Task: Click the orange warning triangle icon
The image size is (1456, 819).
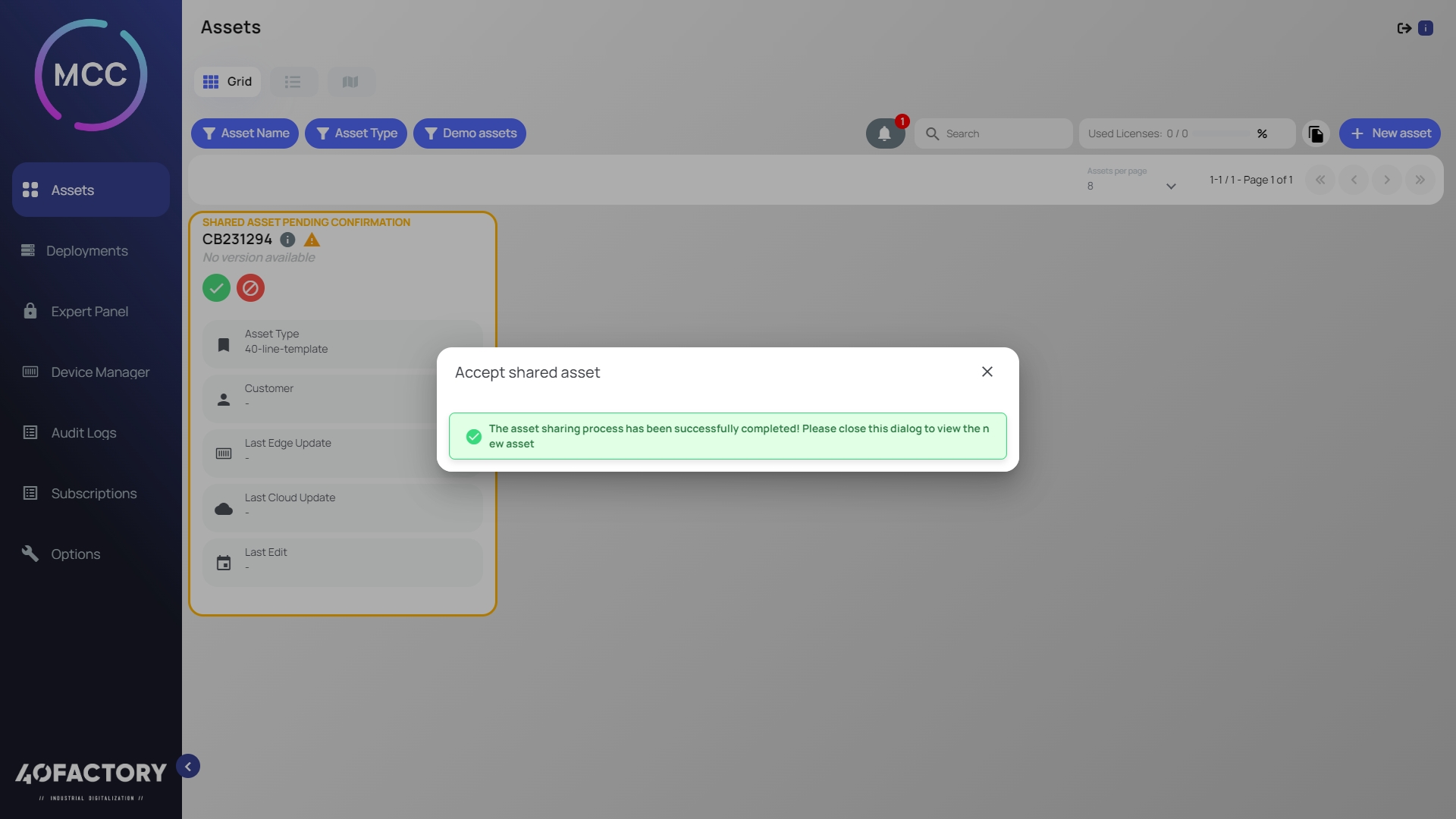Action: coord(312,240)
